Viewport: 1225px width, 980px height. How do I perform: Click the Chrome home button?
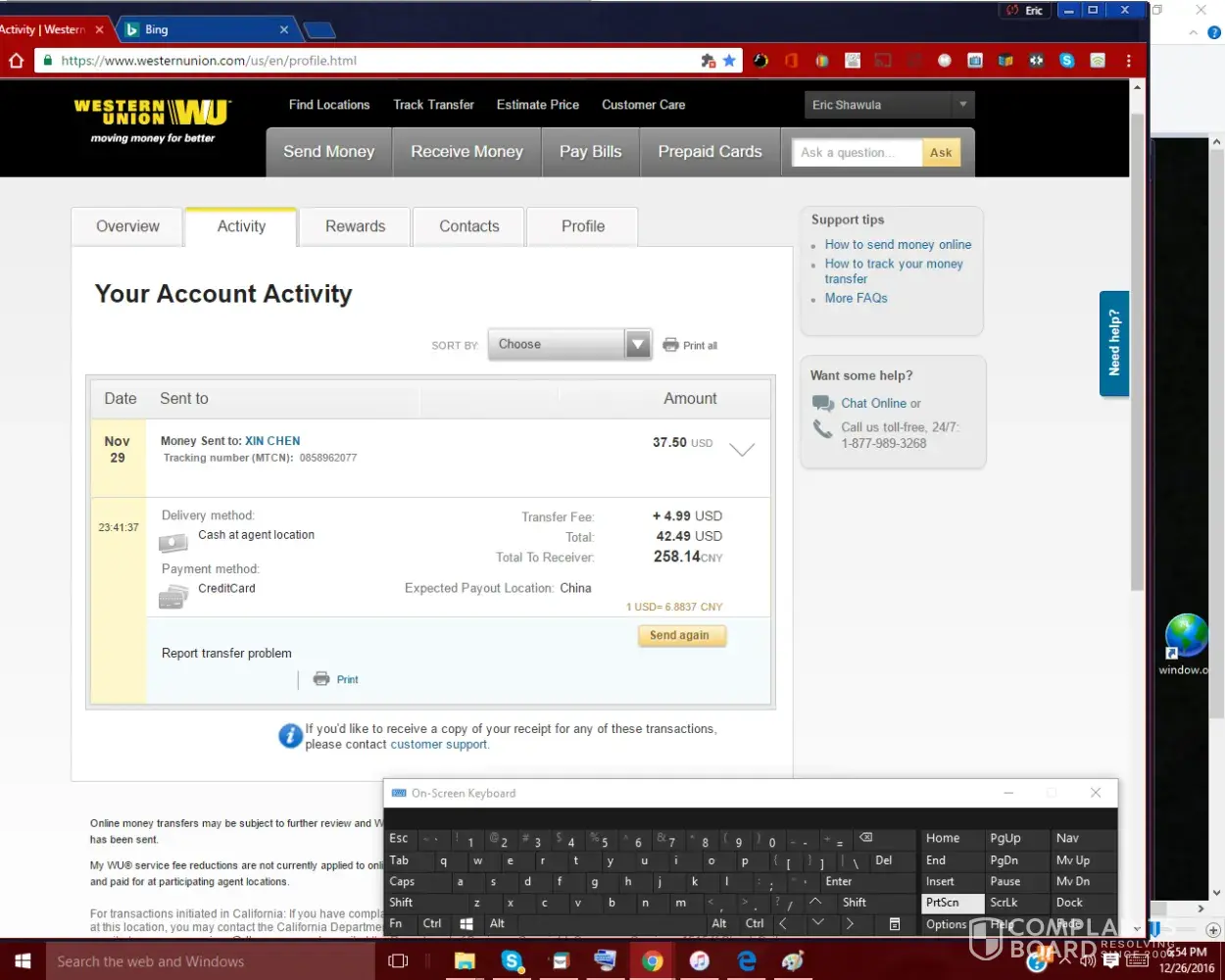(16, 61)
